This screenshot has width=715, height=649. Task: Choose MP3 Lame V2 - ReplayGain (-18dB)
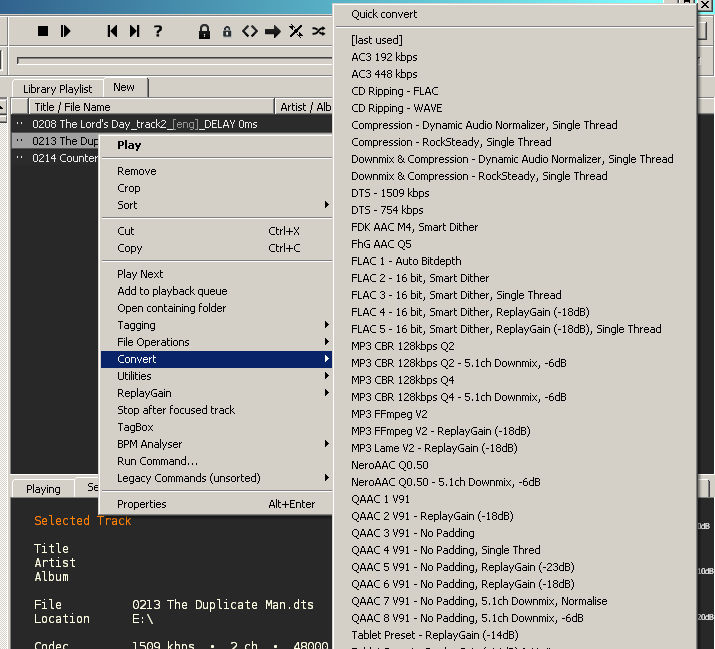514,448
